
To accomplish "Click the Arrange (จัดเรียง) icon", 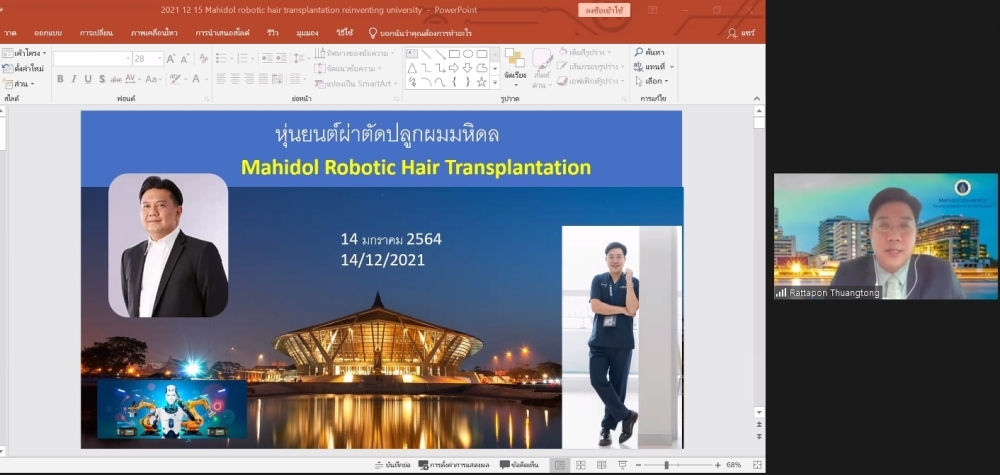I will pyautogui.click(x=515, y=66).
